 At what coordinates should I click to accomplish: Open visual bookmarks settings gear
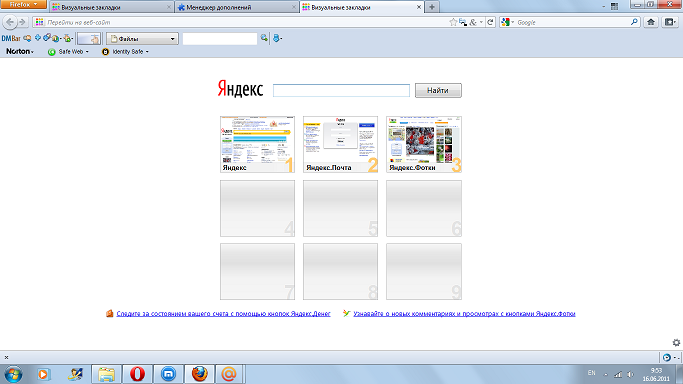click(x=676, y=343)
